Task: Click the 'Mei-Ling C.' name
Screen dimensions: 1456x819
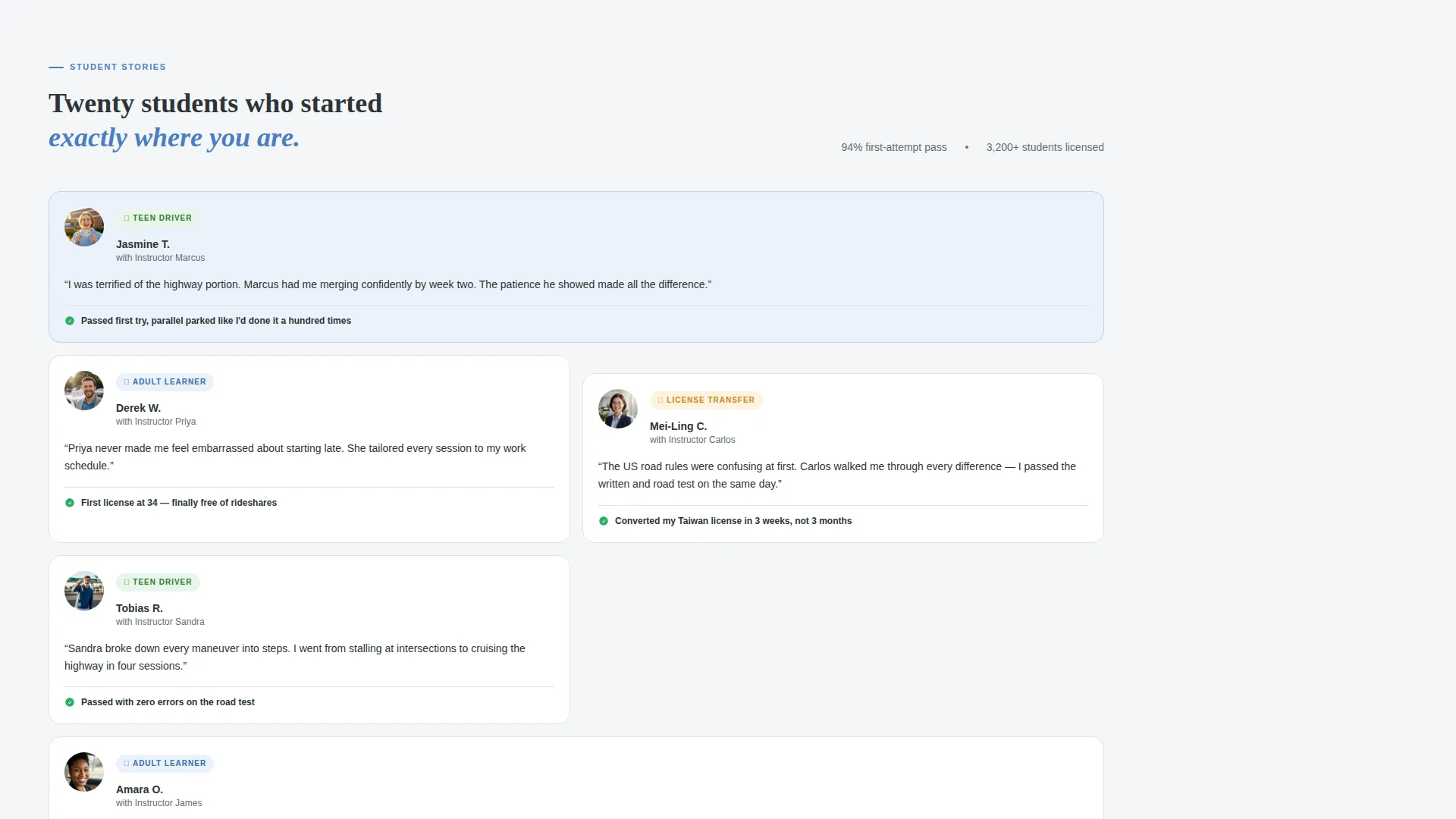Action: click(x=678, y=426)
